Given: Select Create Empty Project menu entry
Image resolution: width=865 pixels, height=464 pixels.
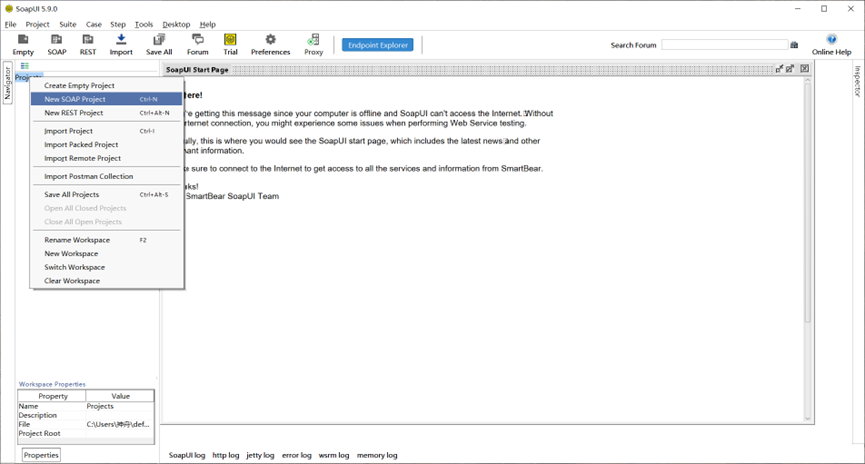Looking at the screenshot, I should (x=106, y=86).
